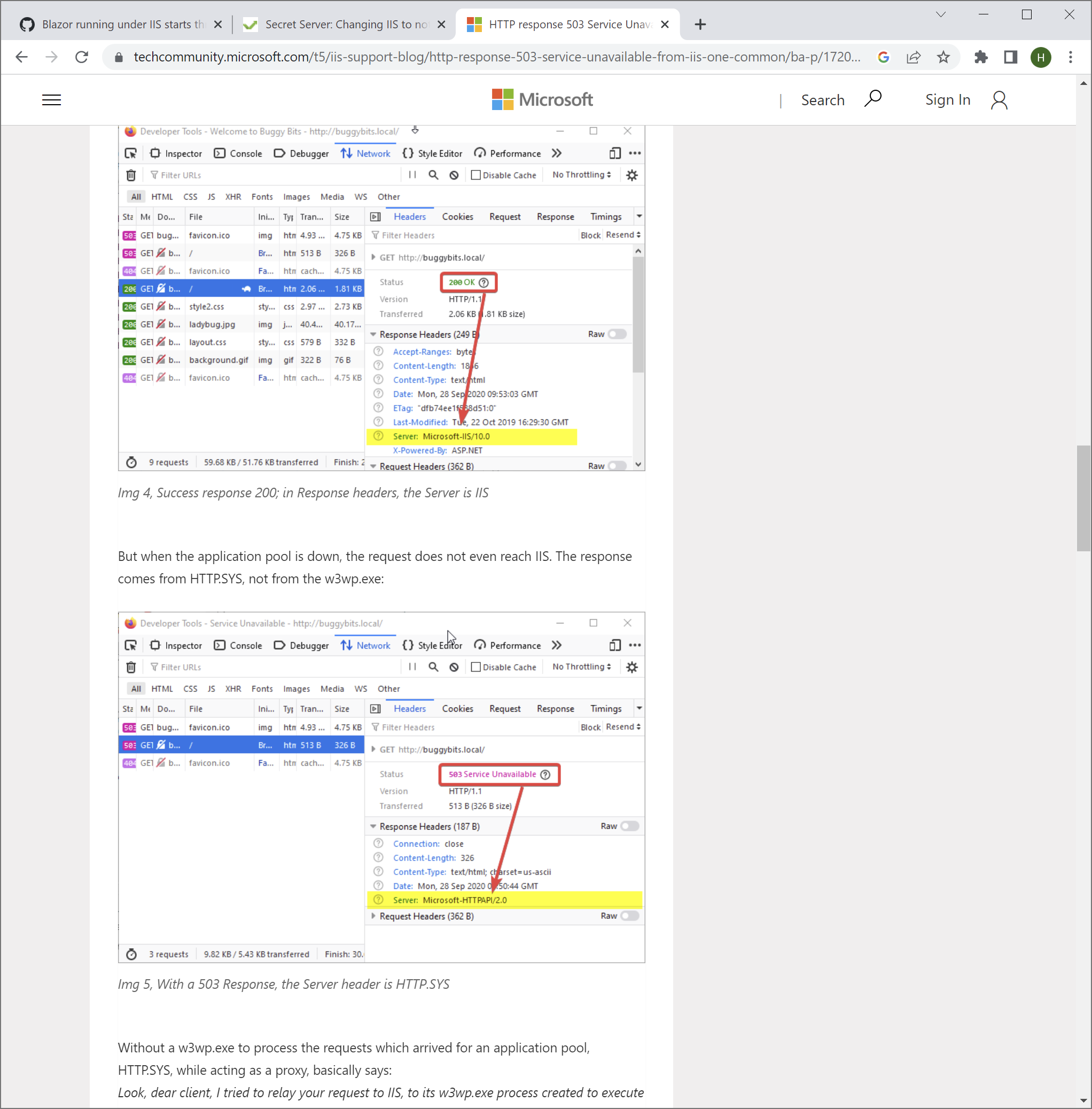Image resolution: width=1092 pixels, height=1109 pixels.
Task: Toggle the Raw switch for Response Headers
Action: (x=617, y=334)
